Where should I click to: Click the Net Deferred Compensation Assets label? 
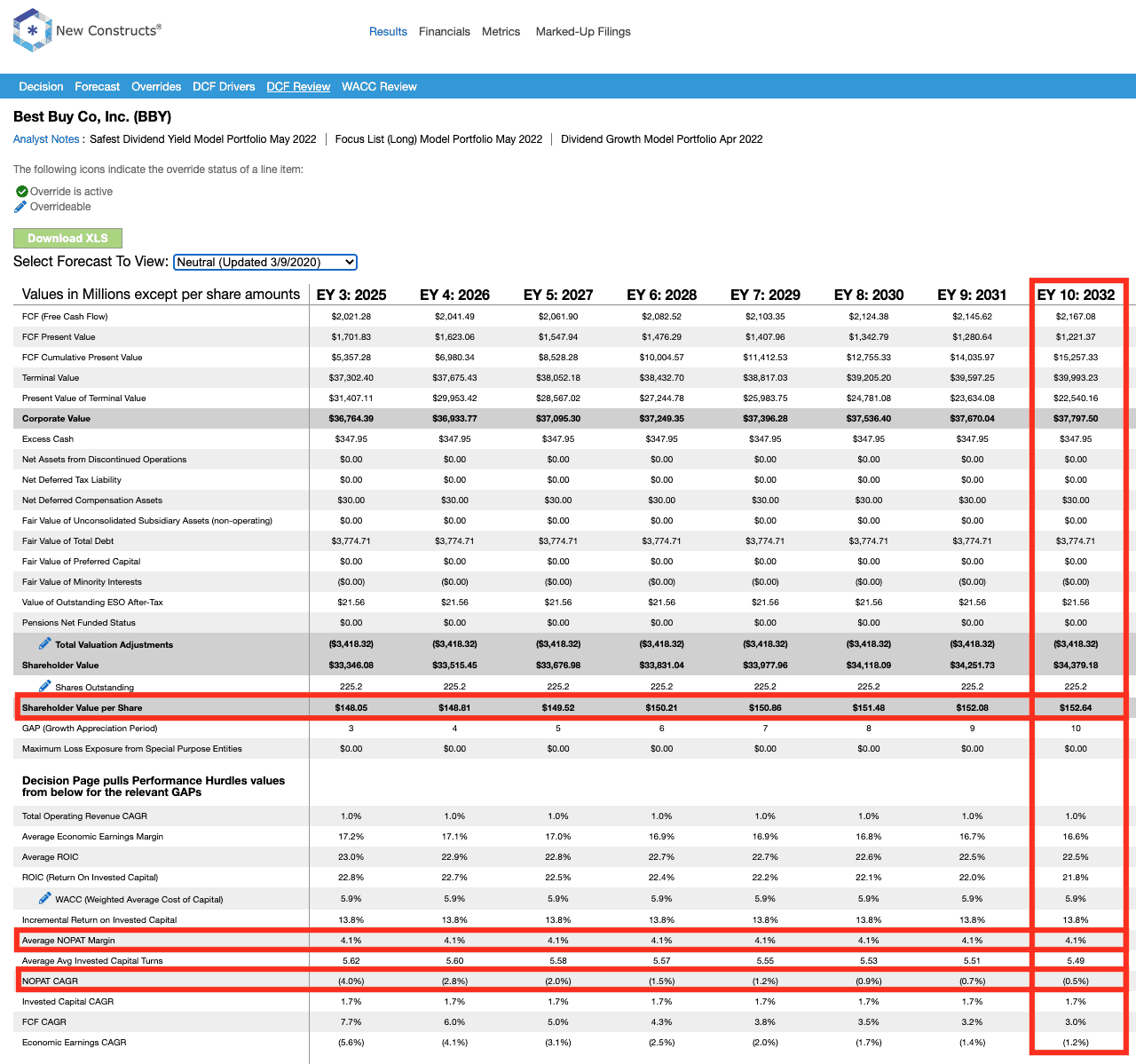[x=92, y=500]
